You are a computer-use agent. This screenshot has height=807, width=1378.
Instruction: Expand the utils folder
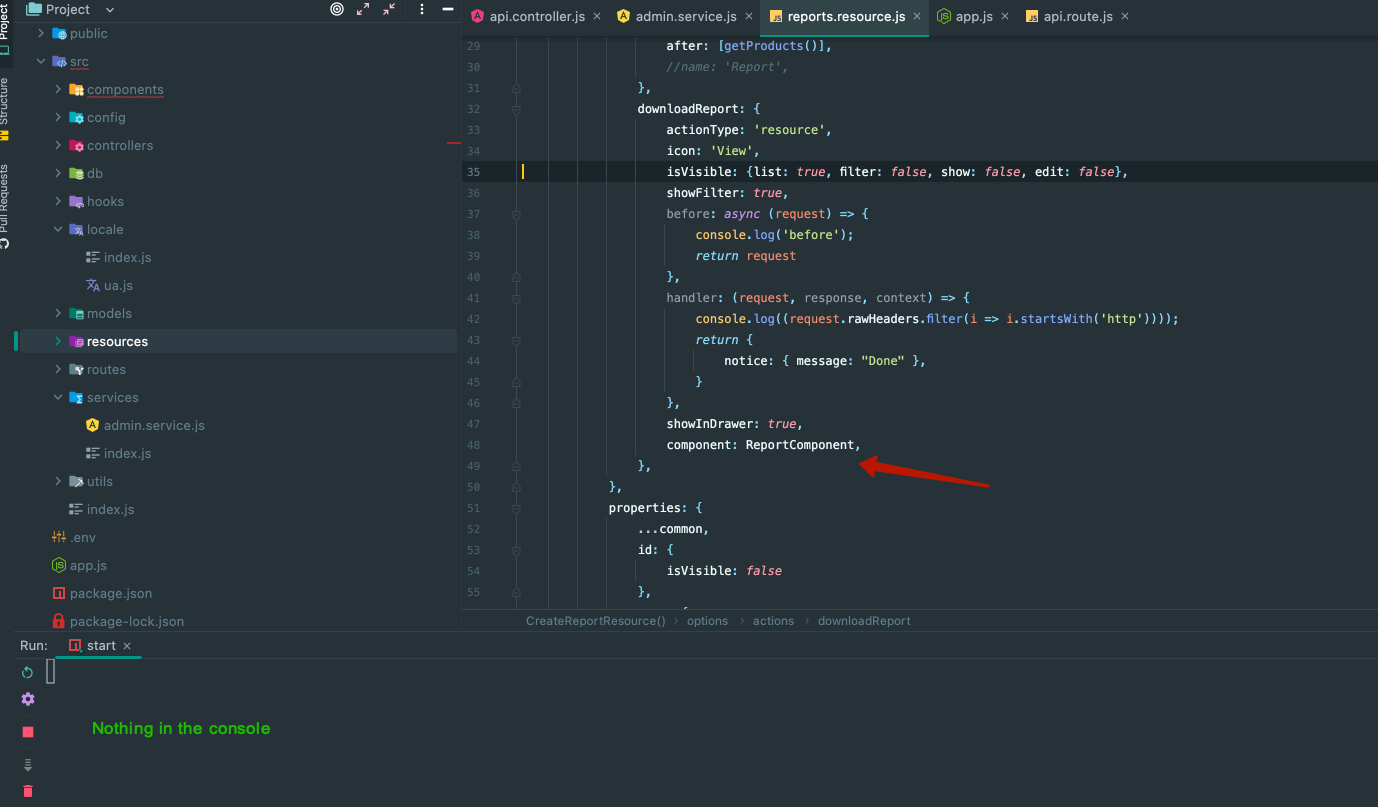click(58, 481)
